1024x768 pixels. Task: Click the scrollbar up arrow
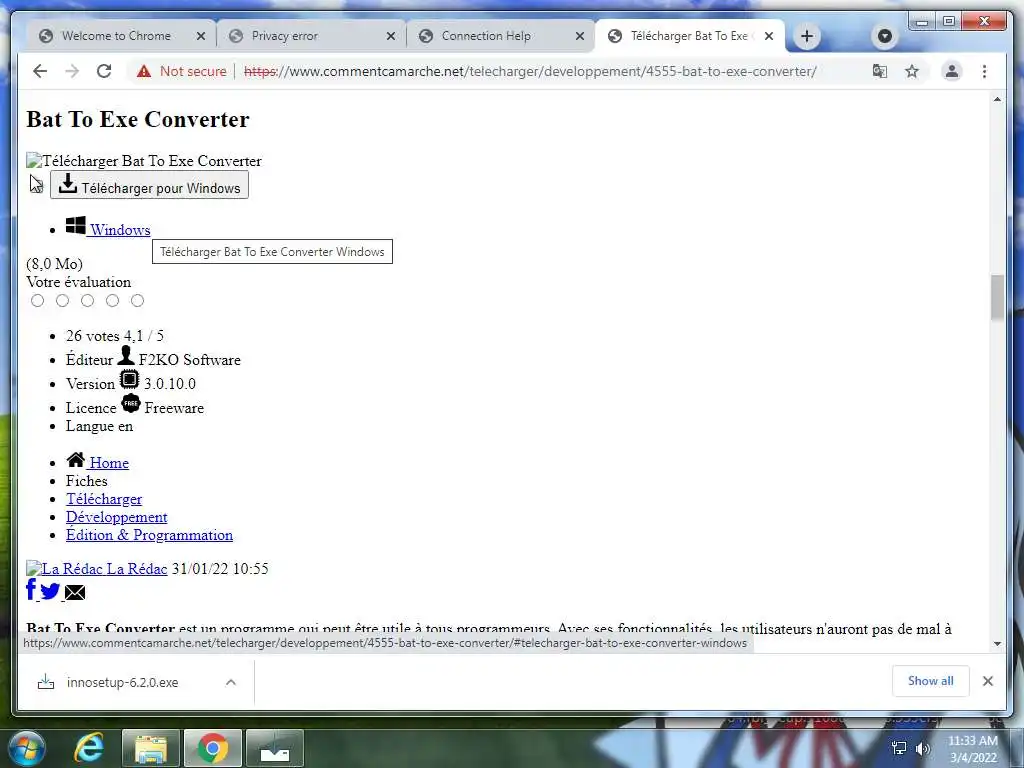tap(997, 99)
